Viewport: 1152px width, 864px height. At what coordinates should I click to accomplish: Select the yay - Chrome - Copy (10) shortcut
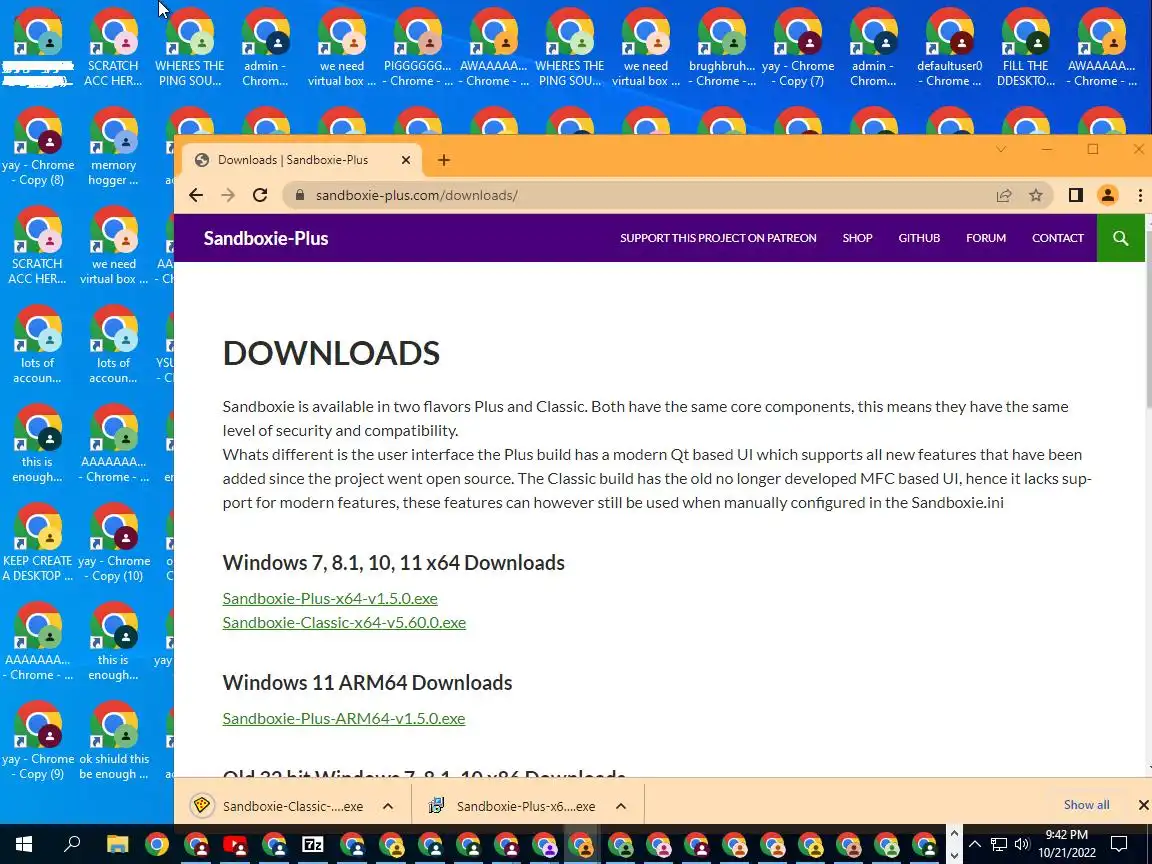pos(114,543)
